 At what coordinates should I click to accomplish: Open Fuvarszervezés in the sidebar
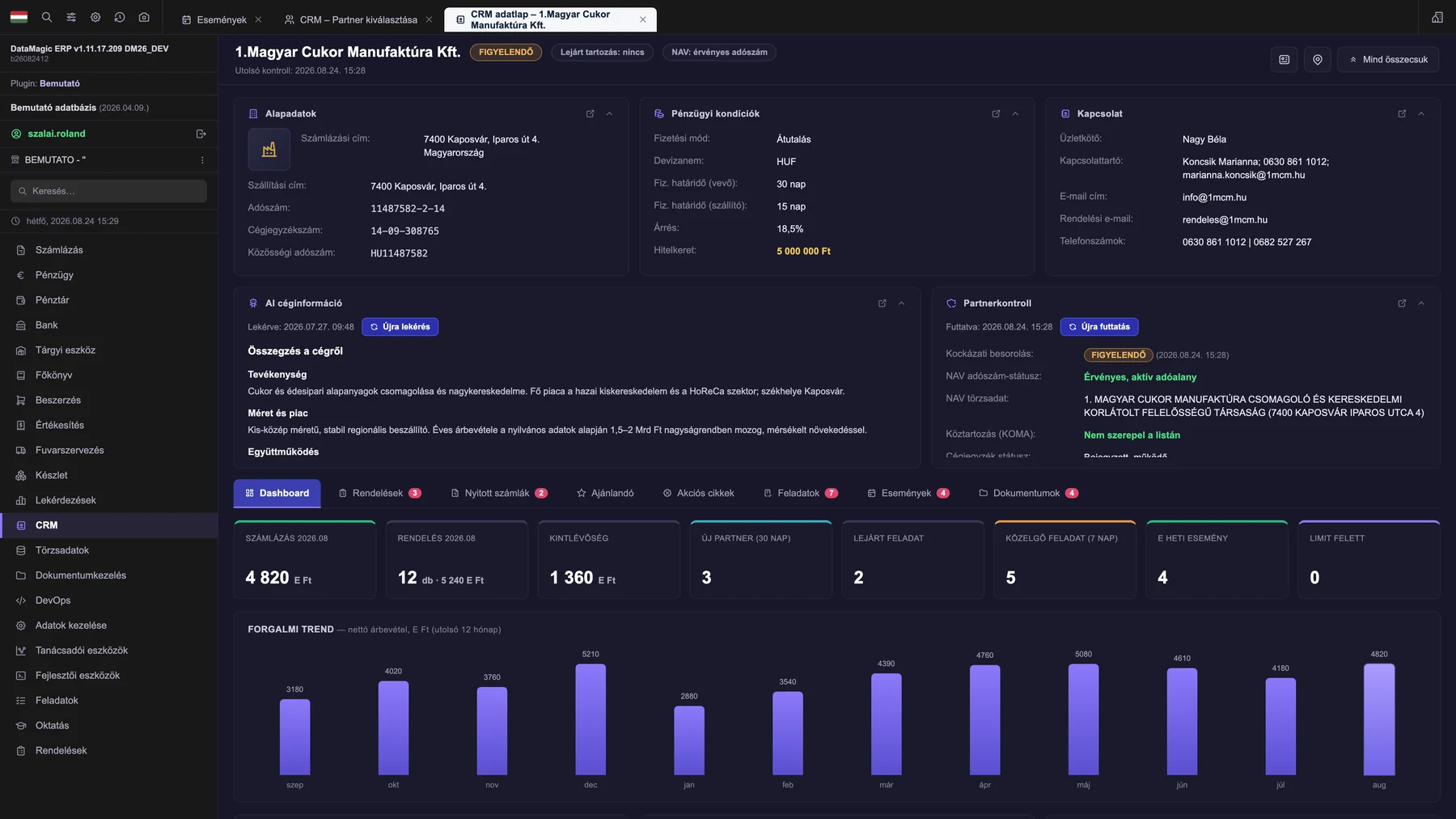(x=109, y=450)
